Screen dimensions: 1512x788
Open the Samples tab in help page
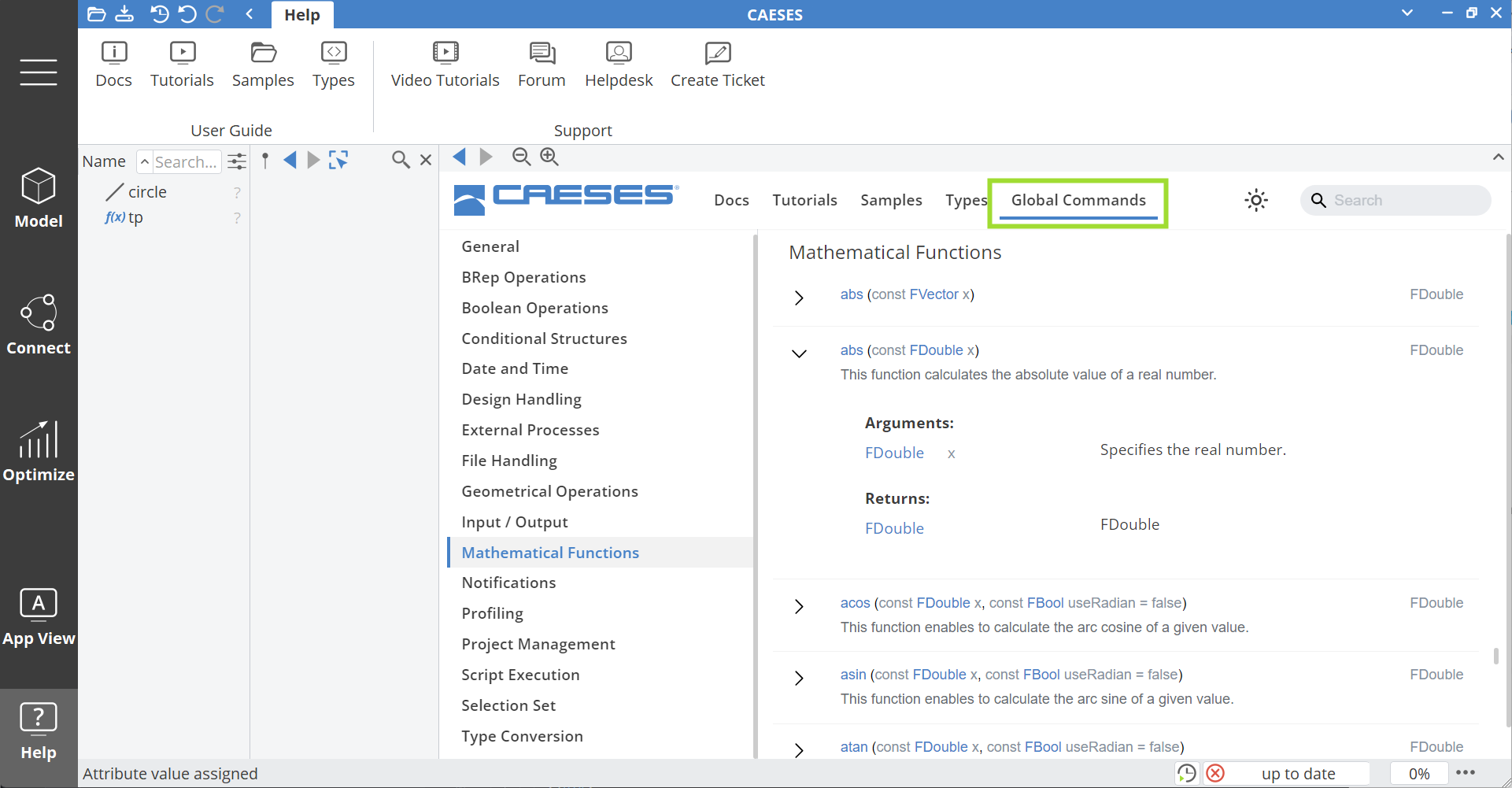pyautogui.click(x=891, y=200)
